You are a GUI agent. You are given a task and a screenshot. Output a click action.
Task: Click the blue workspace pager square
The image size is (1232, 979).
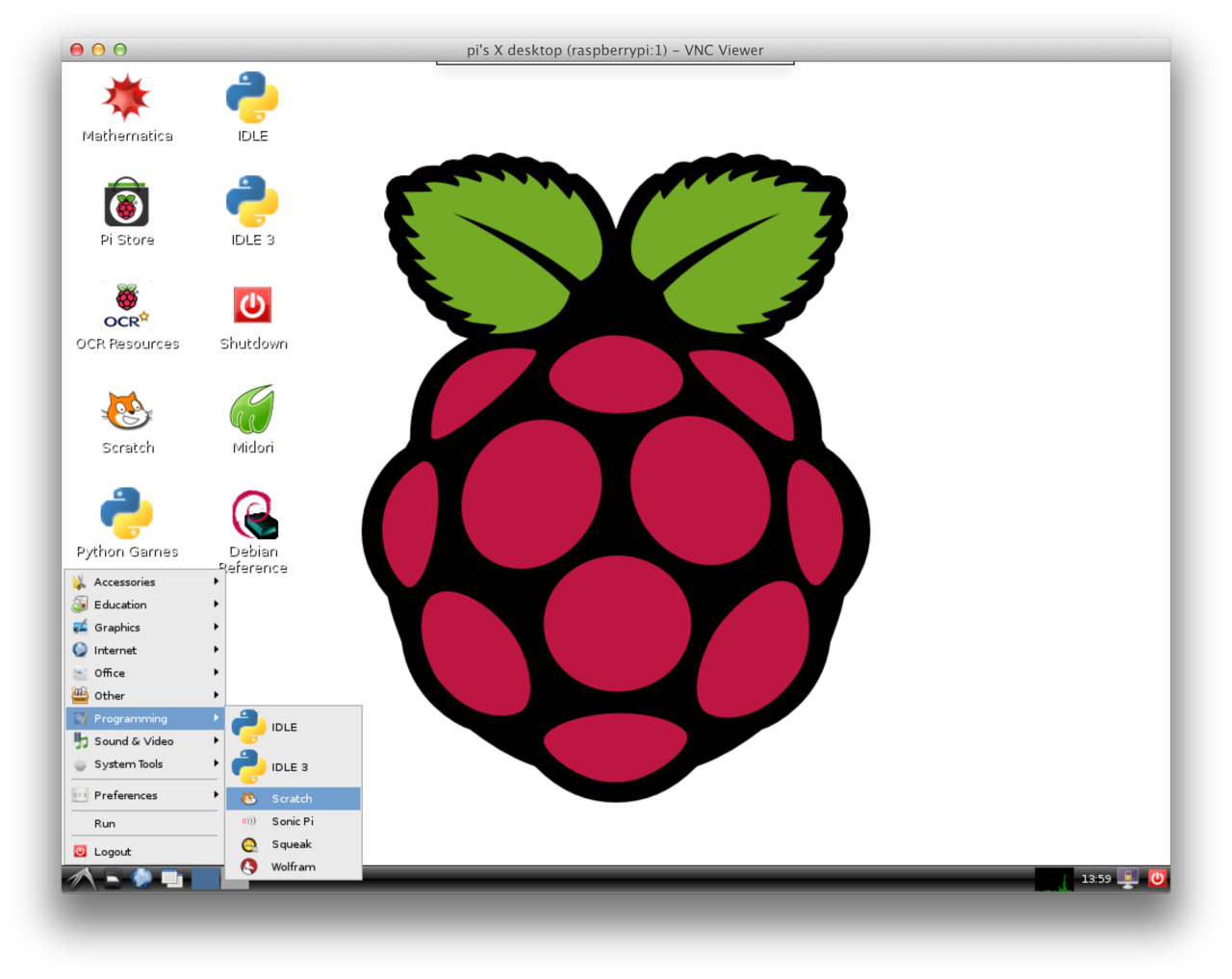[206, 878]
